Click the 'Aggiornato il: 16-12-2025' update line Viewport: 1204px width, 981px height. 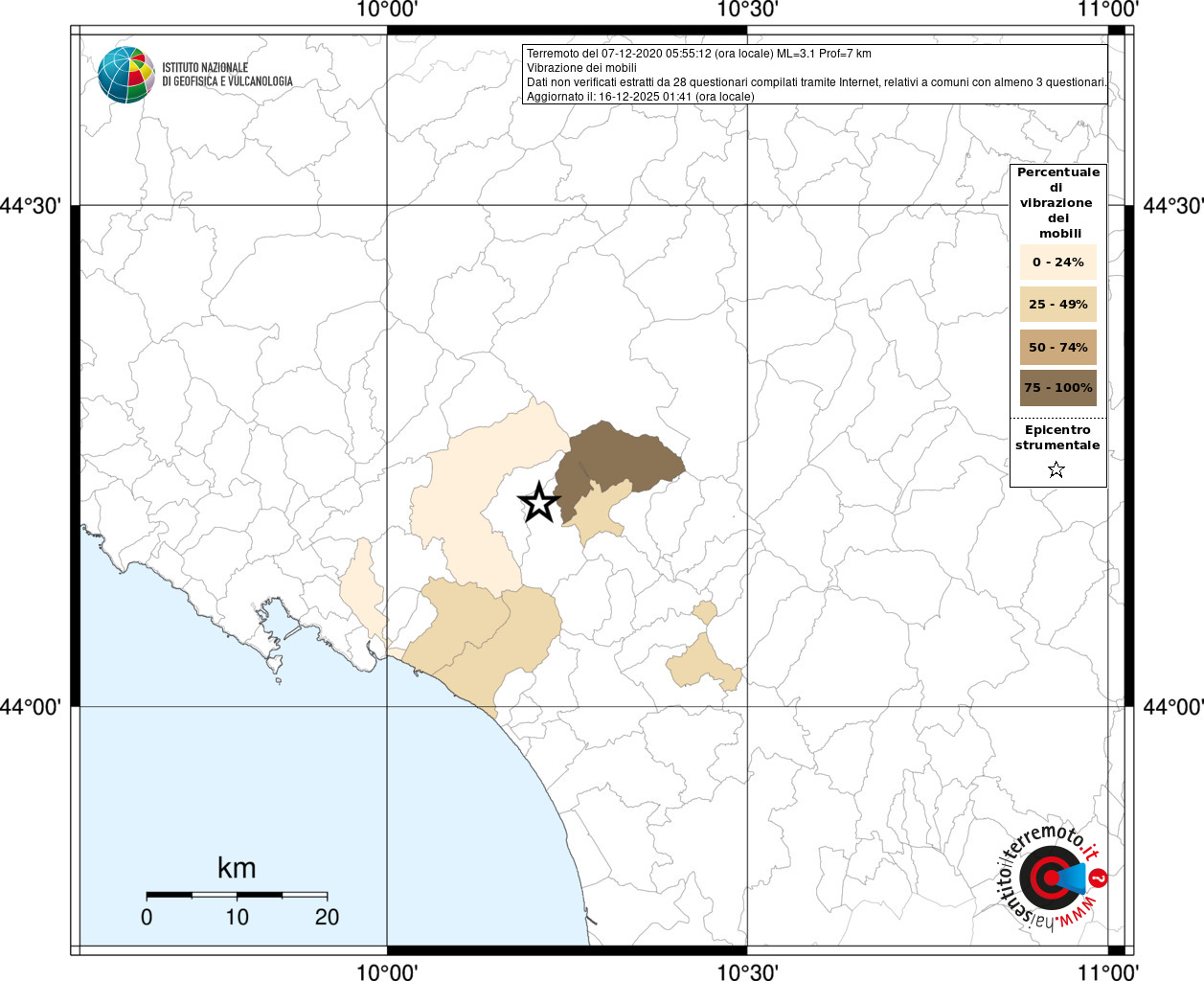pos(640,97)
